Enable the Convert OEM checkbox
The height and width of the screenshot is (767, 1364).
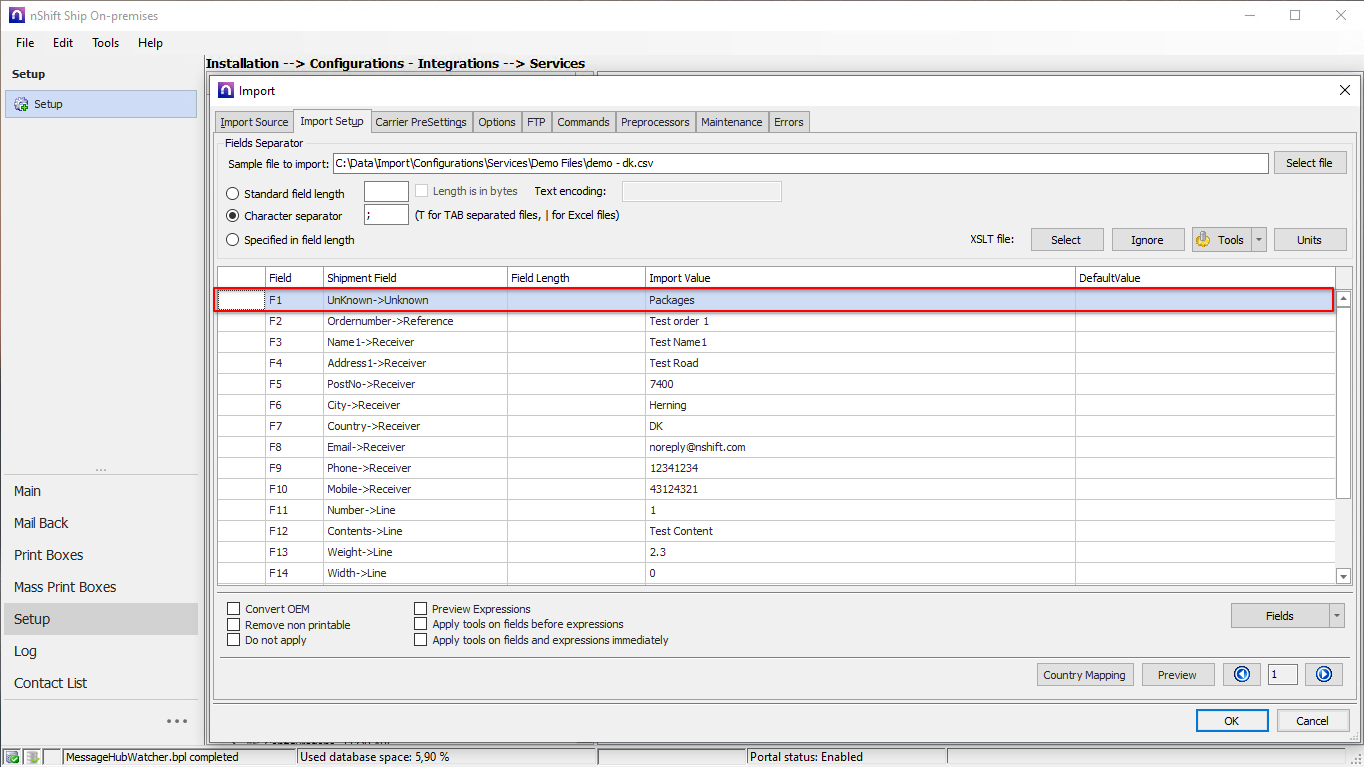234,609
